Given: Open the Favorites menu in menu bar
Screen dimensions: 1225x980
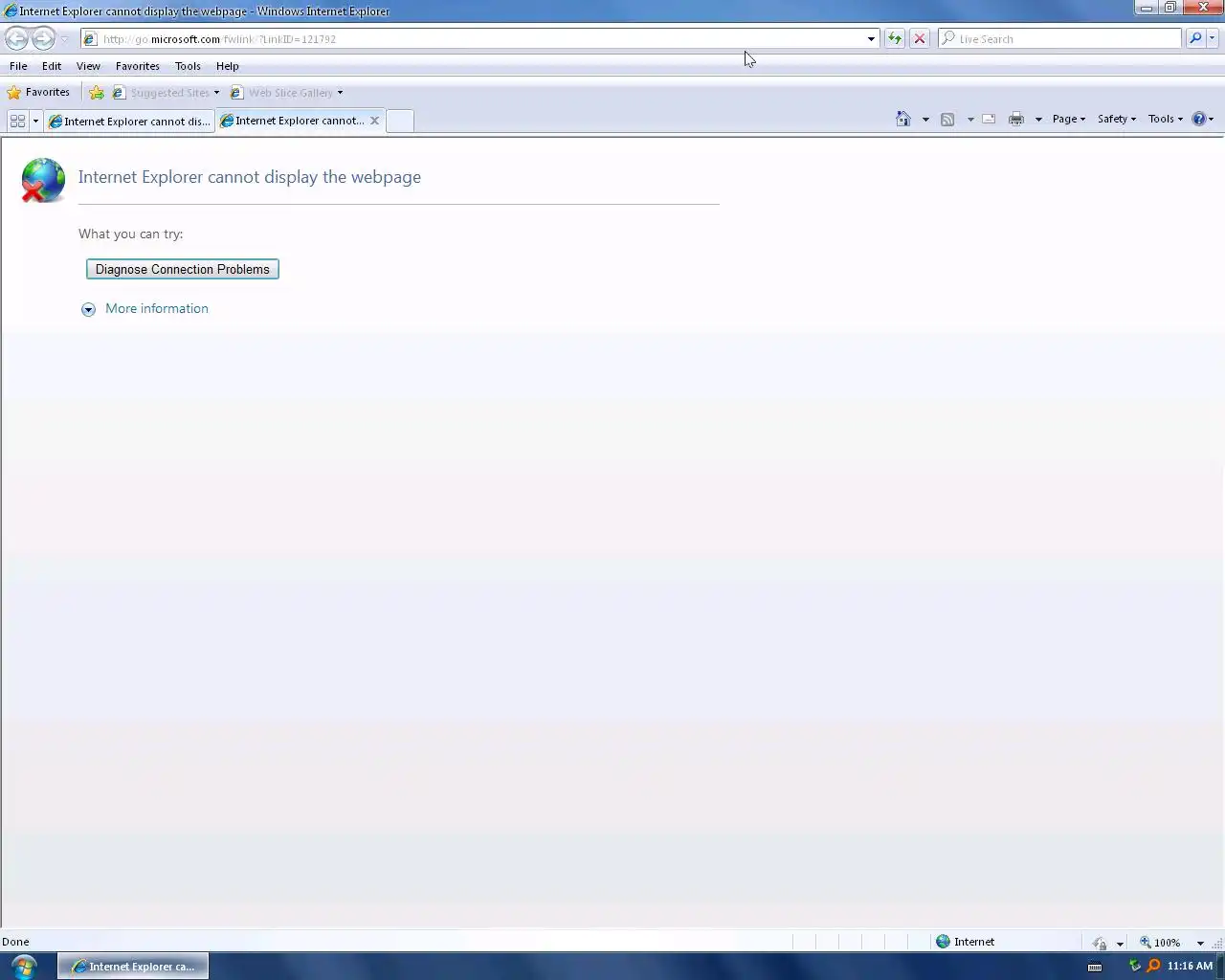Looking at the screenshot, I should click(138, 66).
